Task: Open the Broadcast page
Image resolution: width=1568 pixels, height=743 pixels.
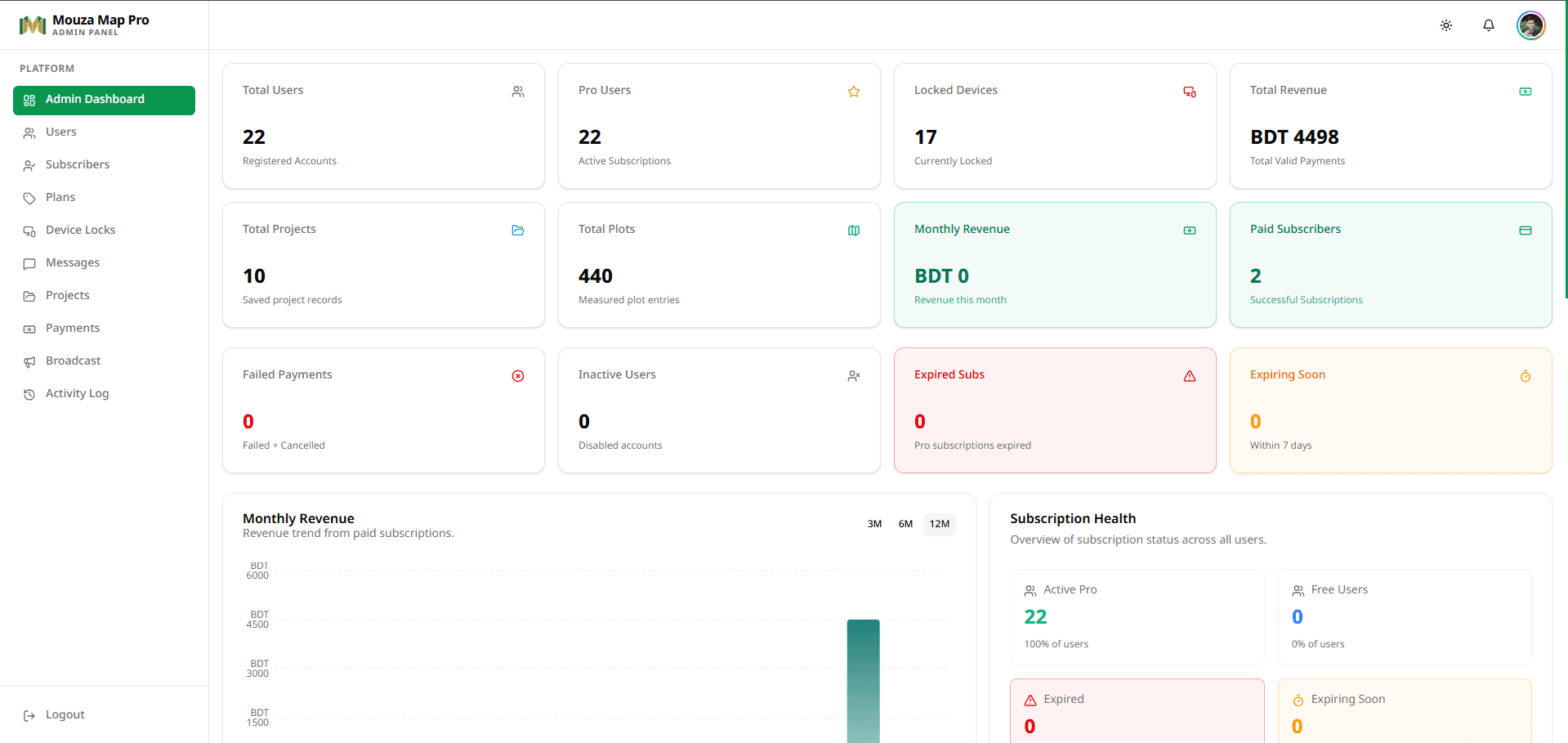Action: click(104, 361)
